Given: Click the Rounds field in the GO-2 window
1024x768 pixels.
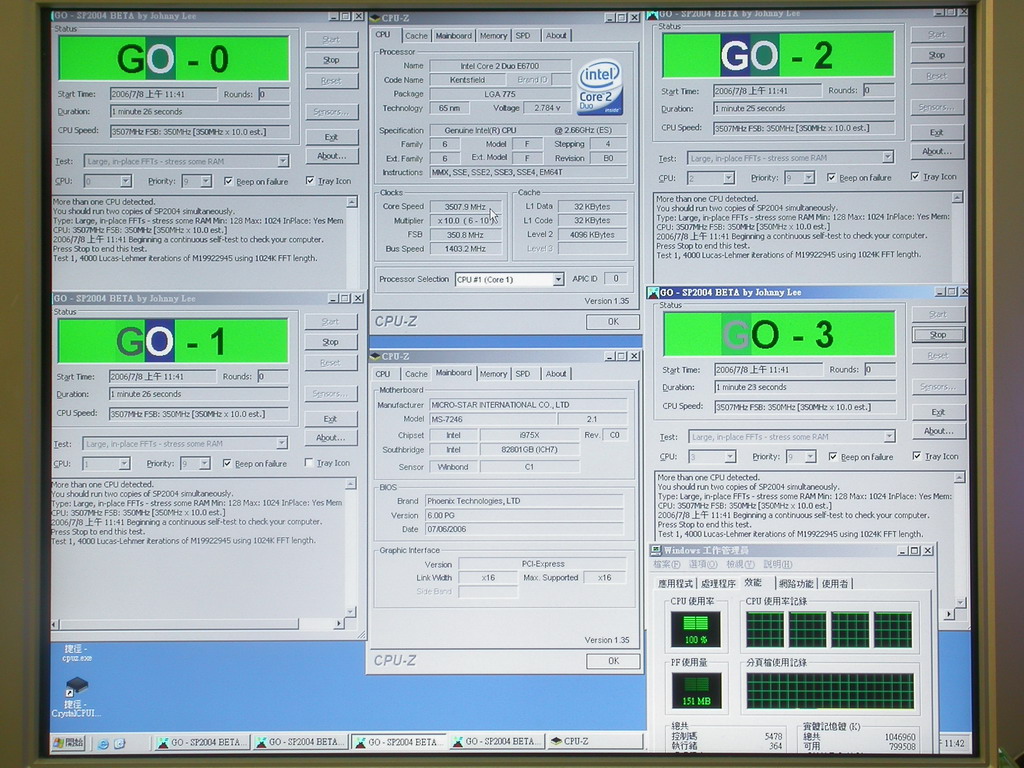Looking at the screenshot, I should pyautogui.click(x=878, y=89).
